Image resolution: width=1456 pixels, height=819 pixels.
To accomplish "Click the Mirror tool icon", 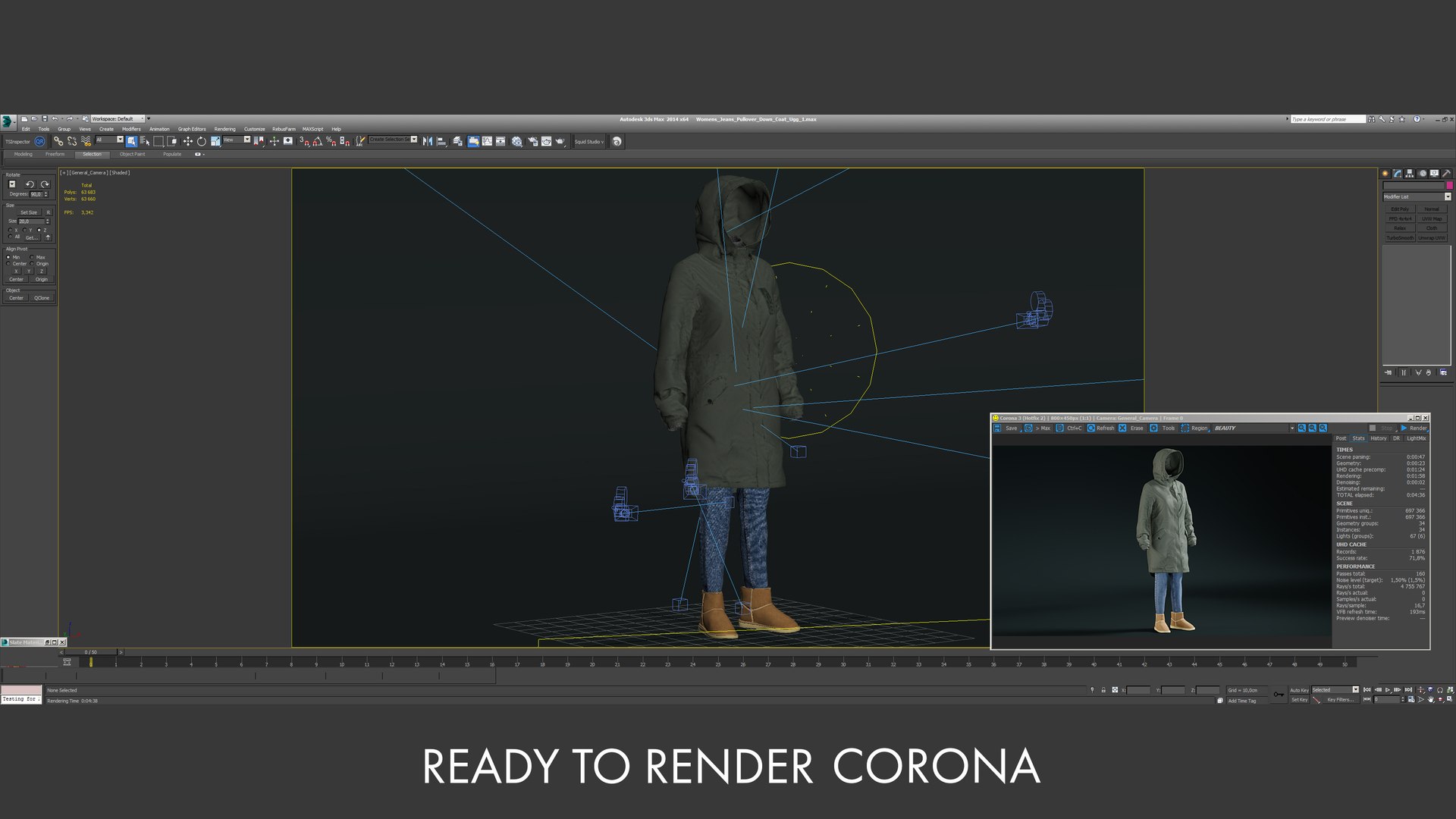I will 427,141.
